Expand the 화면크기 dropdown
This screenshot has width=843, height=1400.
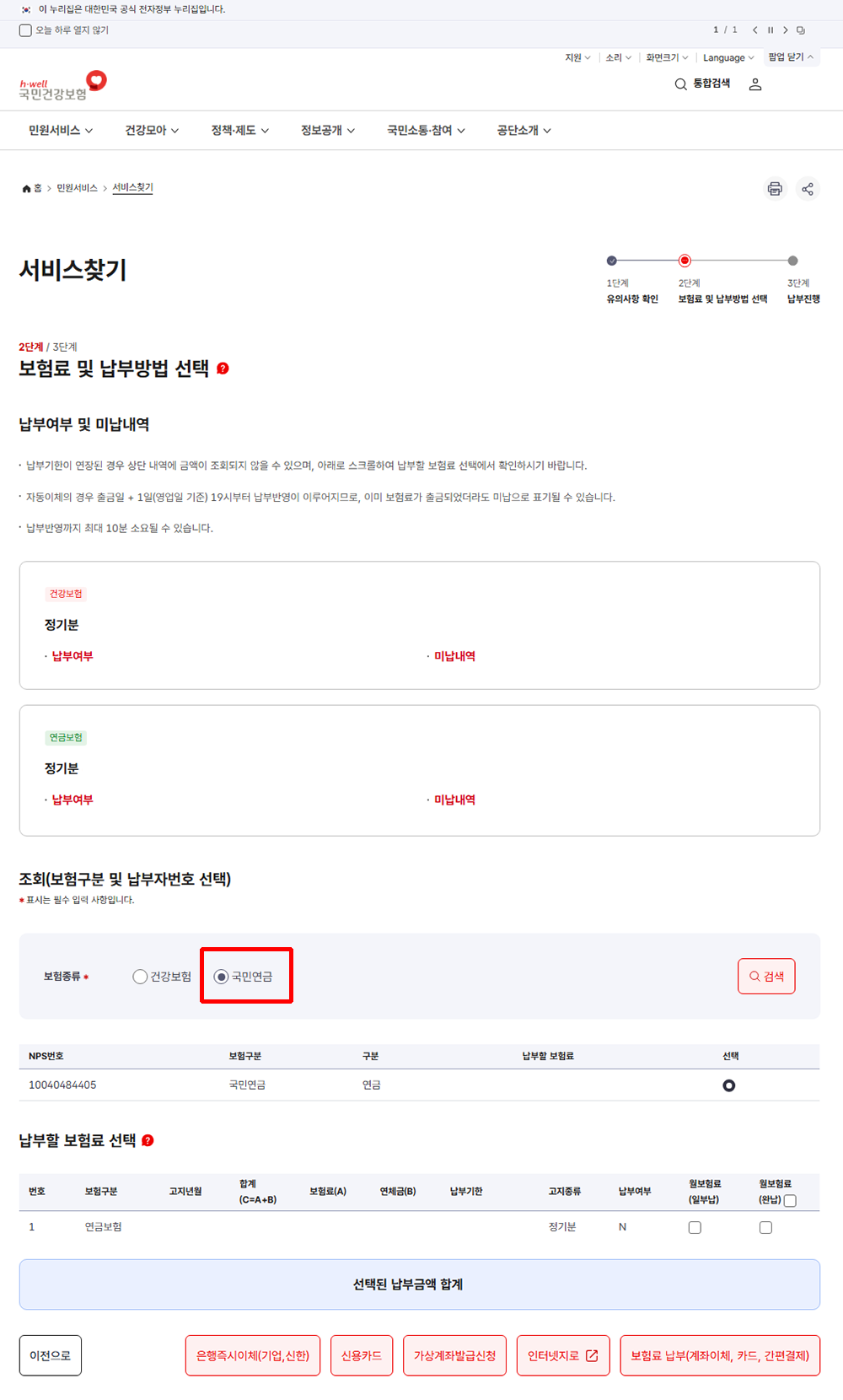pyautogui.click(x=665, y=57)
